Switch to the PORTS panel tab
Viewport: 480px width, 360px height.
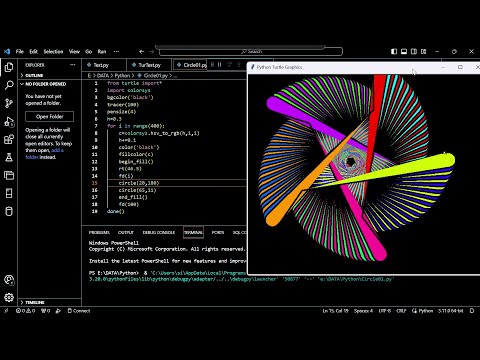218,232
